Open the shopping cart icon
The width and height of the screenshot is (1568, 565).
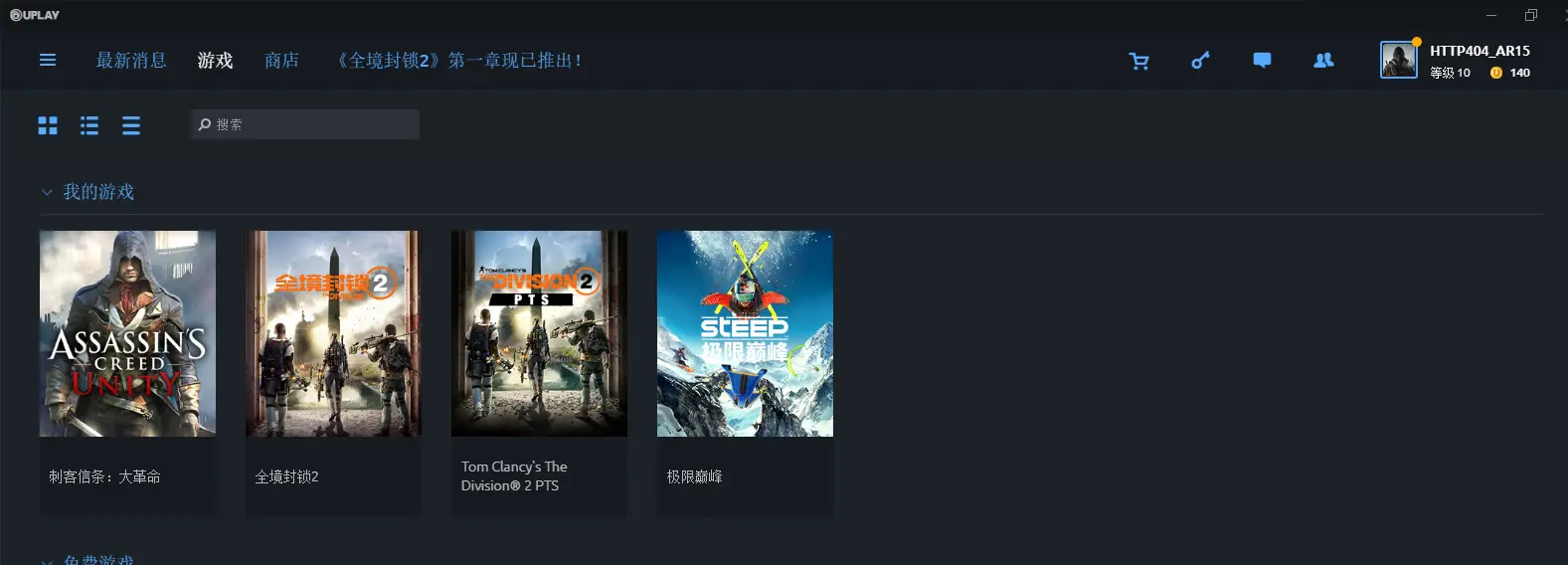1139,61
